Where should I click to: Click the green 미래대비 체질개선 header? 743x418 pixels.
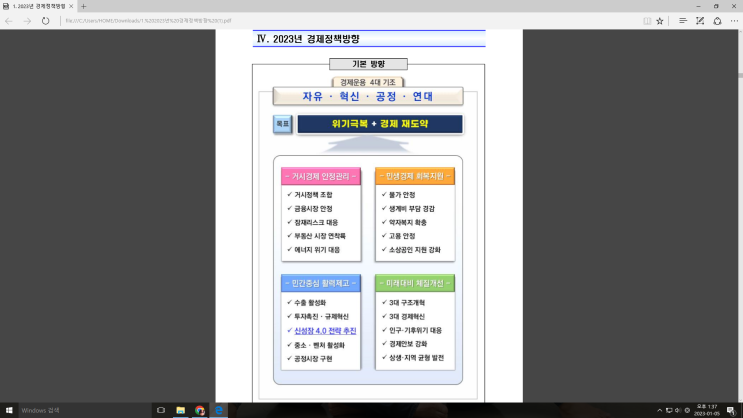(x=415, y=283)
